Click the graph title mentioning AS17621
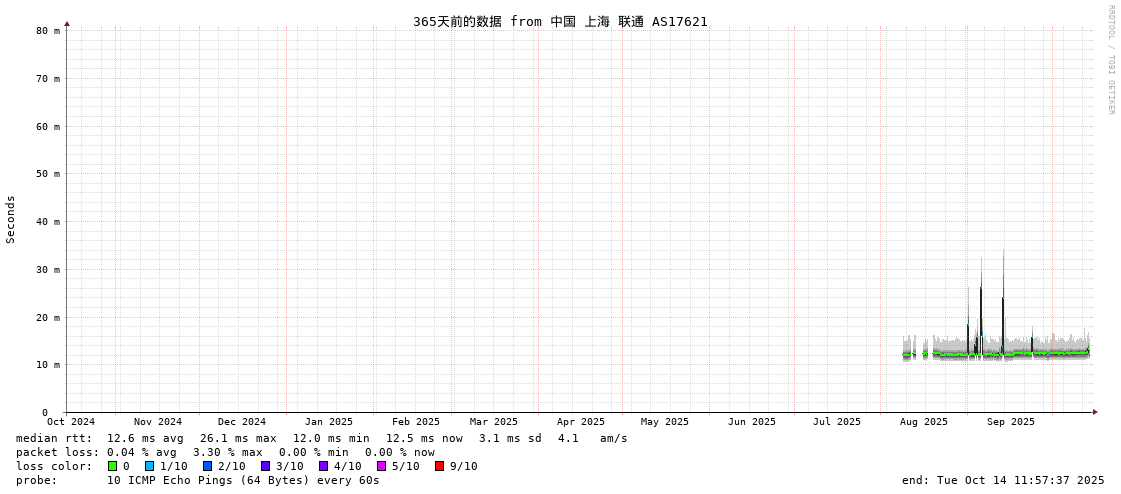The image size is (1121, 494). (x=560, y=21)
